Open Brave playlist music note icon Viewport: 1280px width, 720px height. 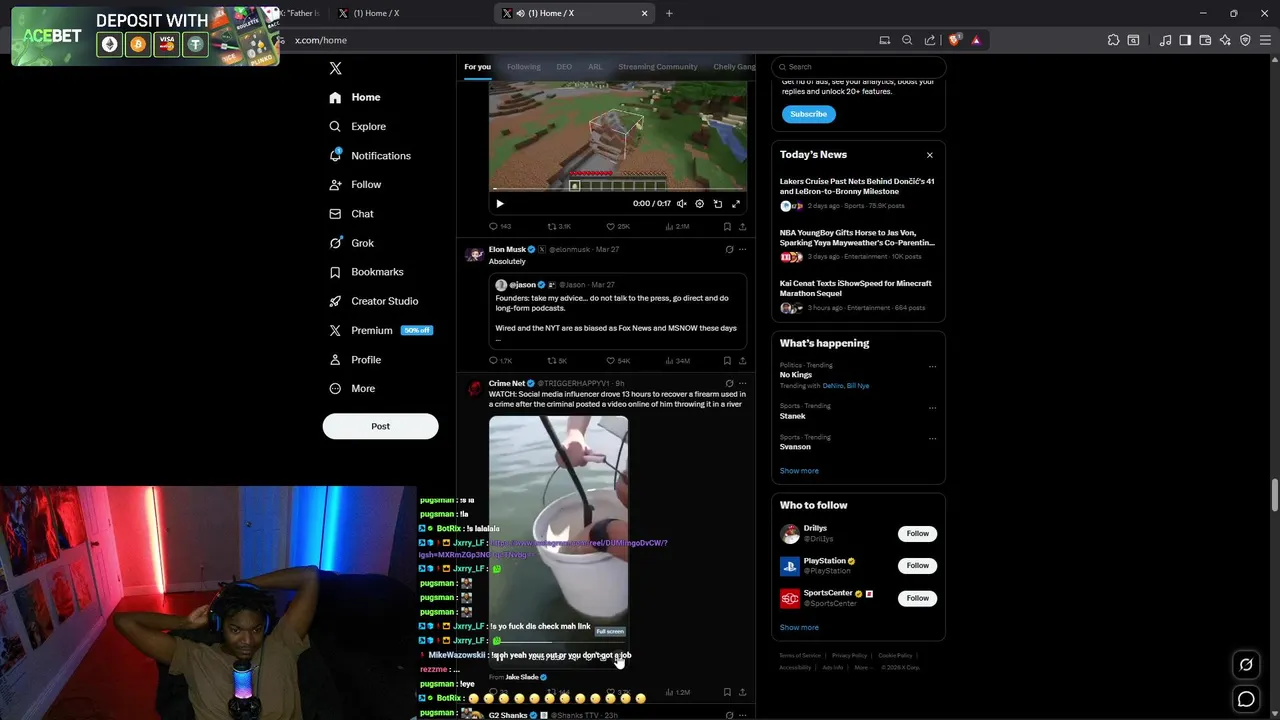pos(1165,40)
